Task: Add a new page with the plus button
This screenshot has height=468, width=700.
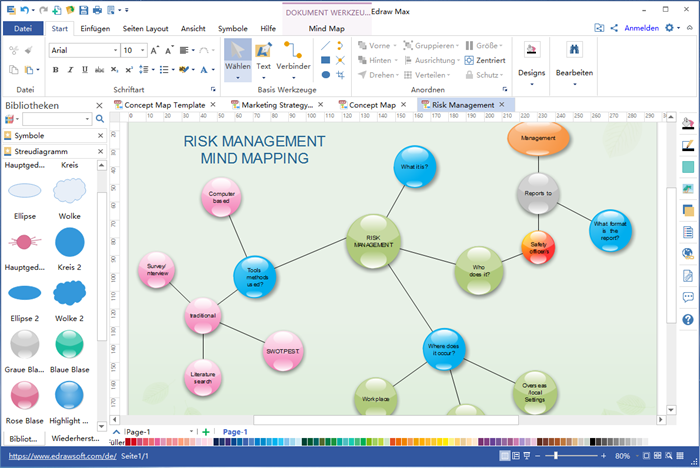Action: coord(206,432)
